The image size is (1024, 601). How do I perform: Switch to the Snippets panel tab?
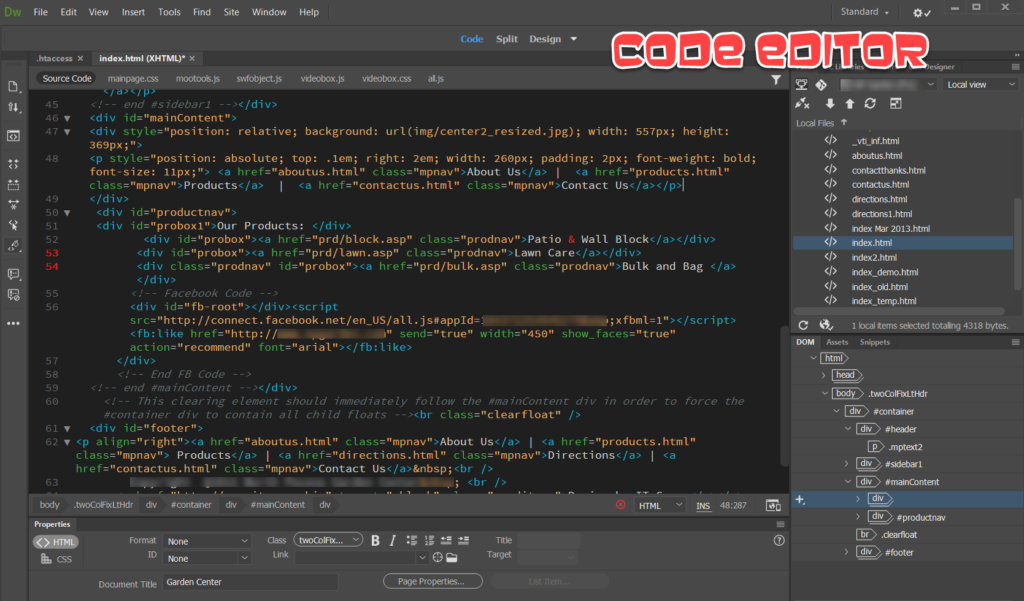tap(874, 342)
